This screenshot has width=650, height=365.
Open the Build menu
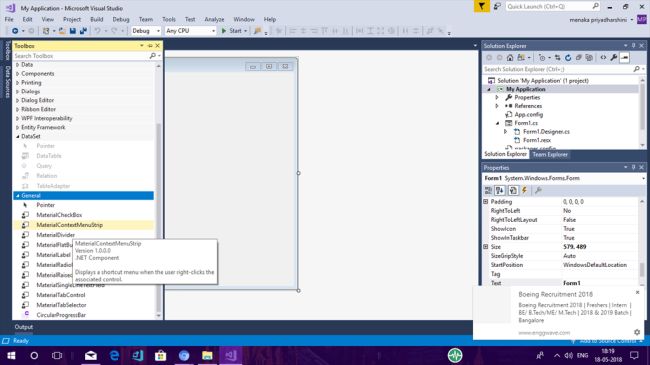(x=97, y=19)
